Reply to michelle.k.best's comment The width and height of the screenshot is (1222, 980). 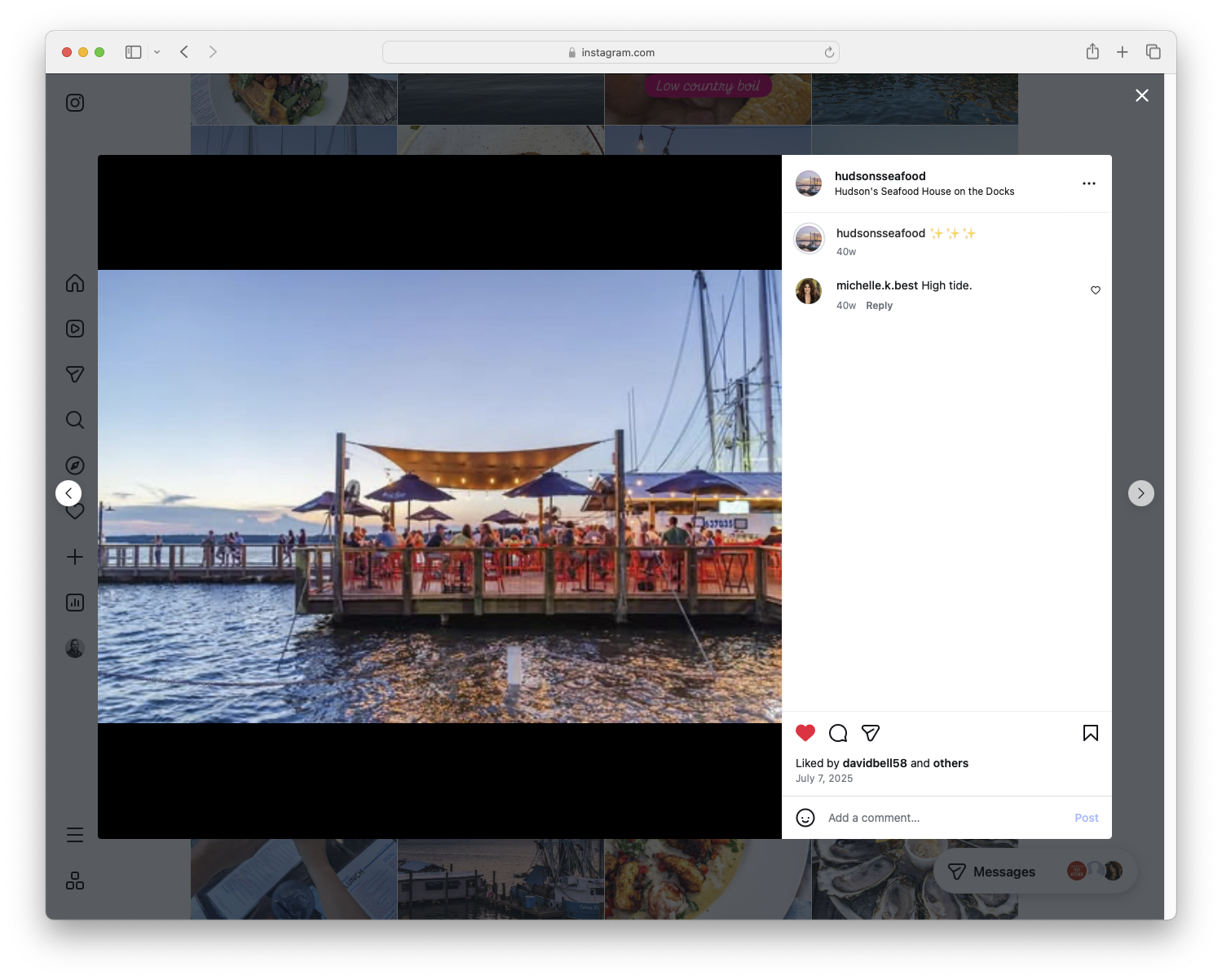[x=879, y=305]
